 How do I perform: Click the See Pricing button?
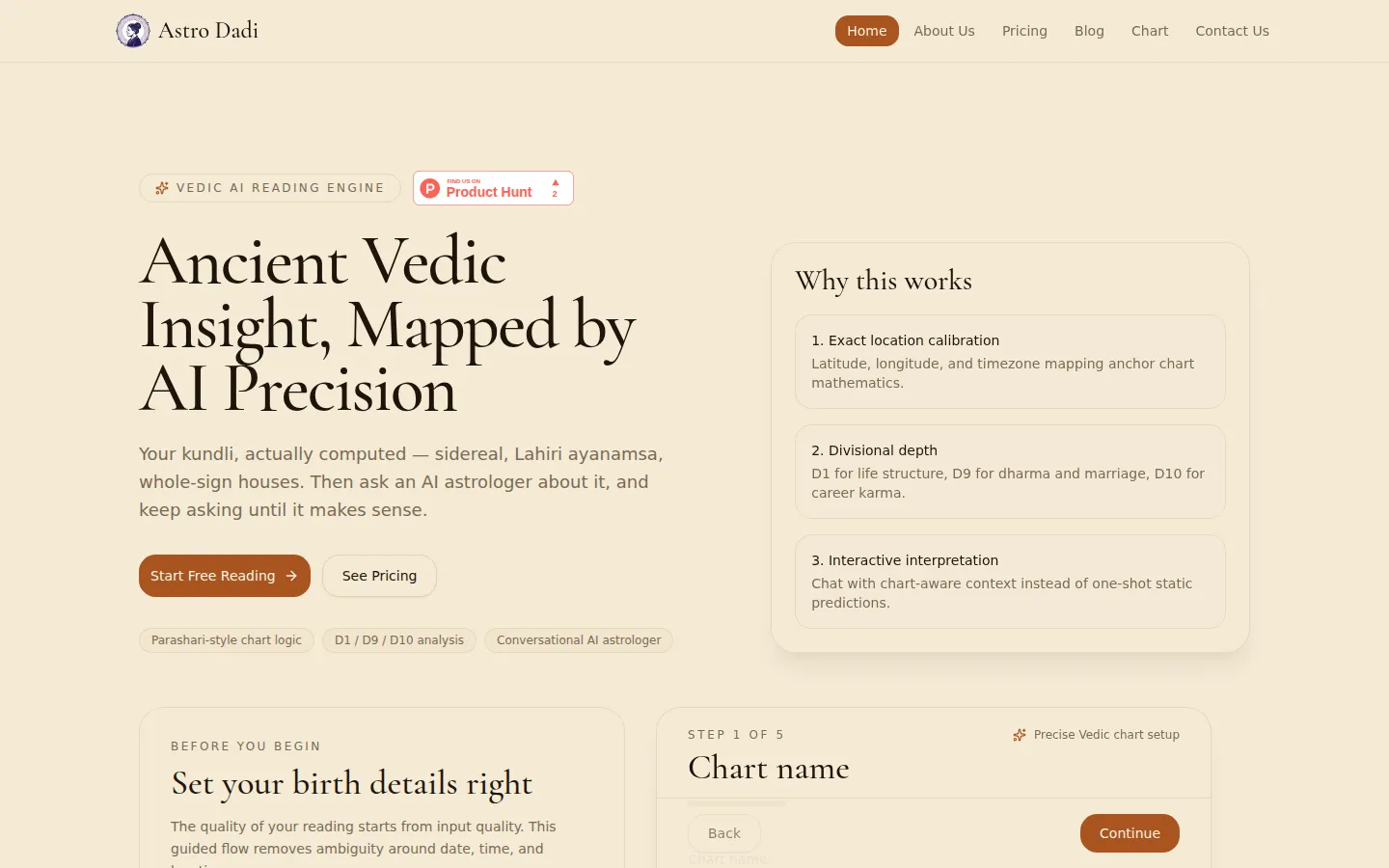[x=379, y=576]
